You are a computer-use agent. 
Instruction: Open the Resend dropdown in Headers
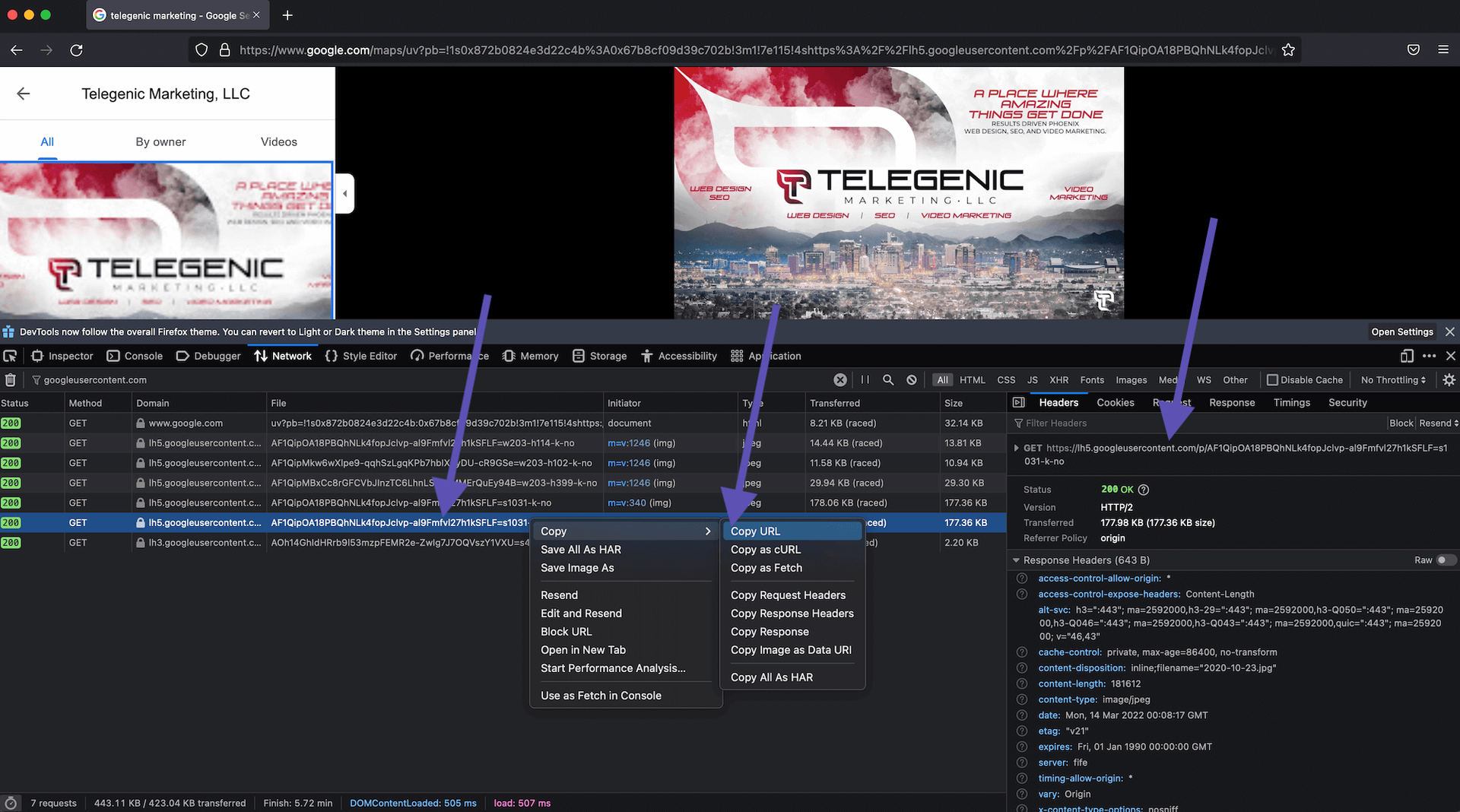click(x=1438, y=423)
